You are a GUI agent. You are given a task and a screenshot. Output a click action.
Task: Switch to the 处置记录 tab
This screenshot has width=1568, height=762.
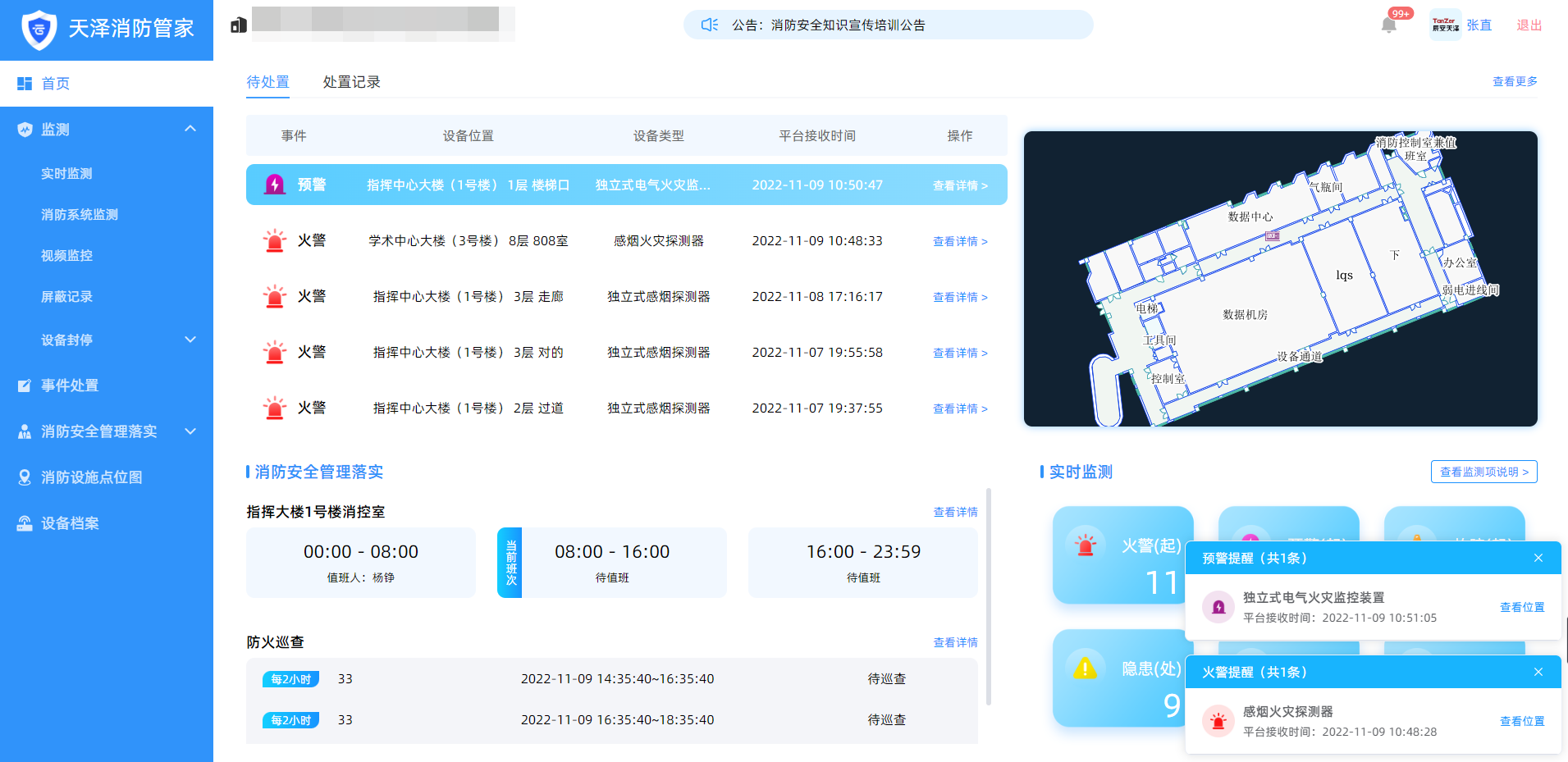pos(351,82)
